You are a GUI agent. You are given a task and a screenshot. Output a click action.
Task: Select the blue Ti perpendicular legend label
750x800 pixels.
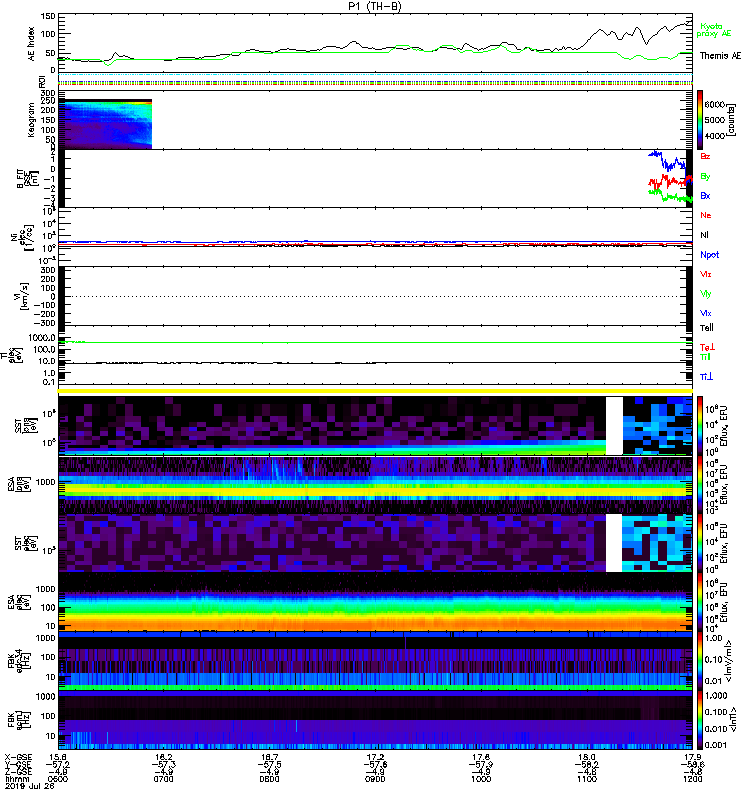[706, 377]
